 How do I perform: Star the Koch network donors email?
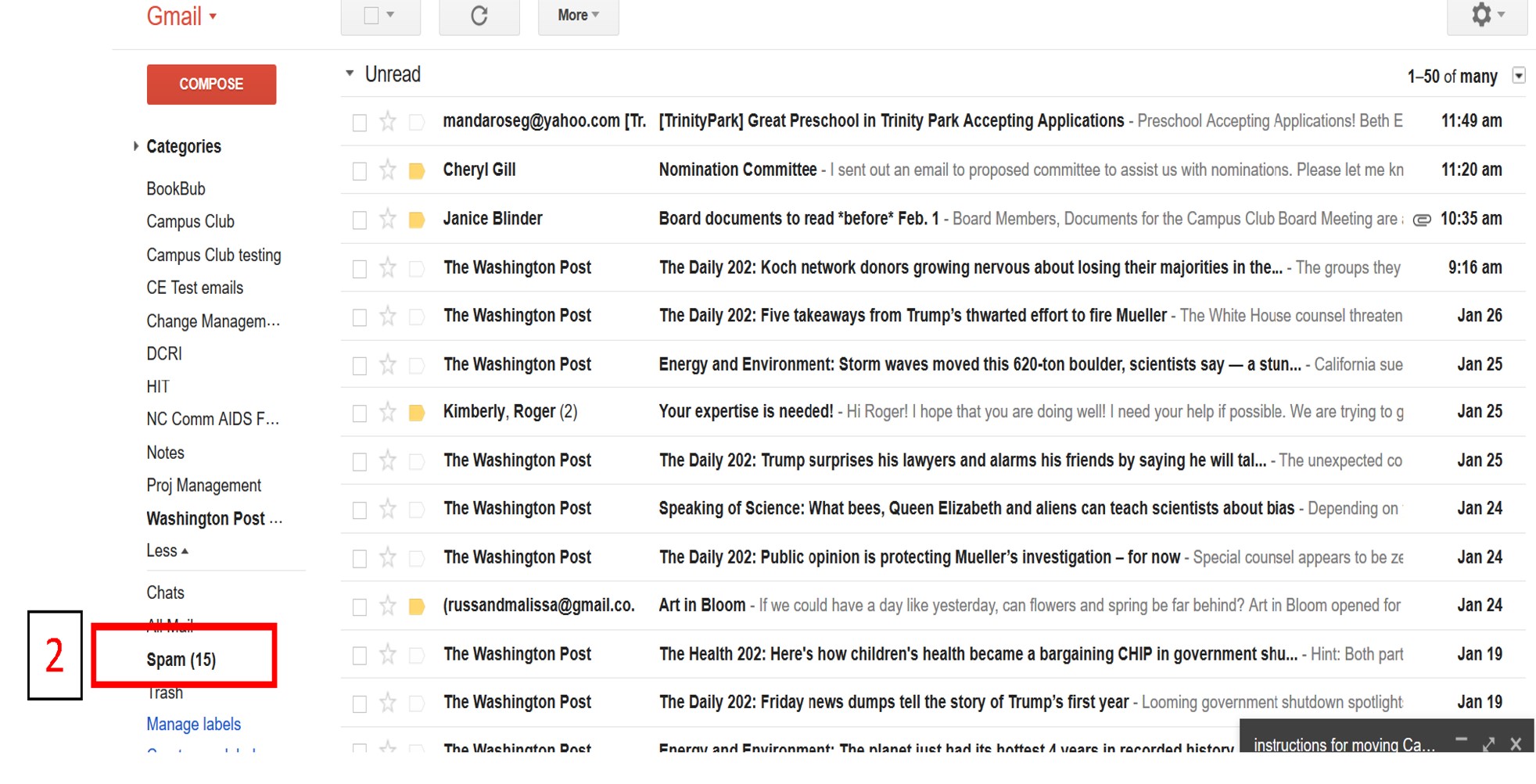tap(388, 268)
